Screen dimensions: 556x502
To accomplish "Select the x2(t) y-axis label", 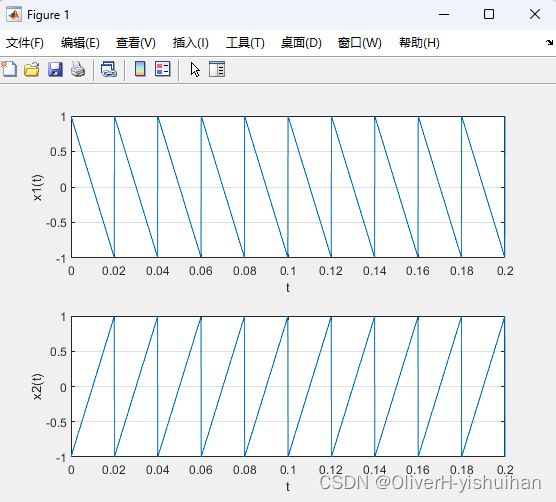I will tap(37, 386).
